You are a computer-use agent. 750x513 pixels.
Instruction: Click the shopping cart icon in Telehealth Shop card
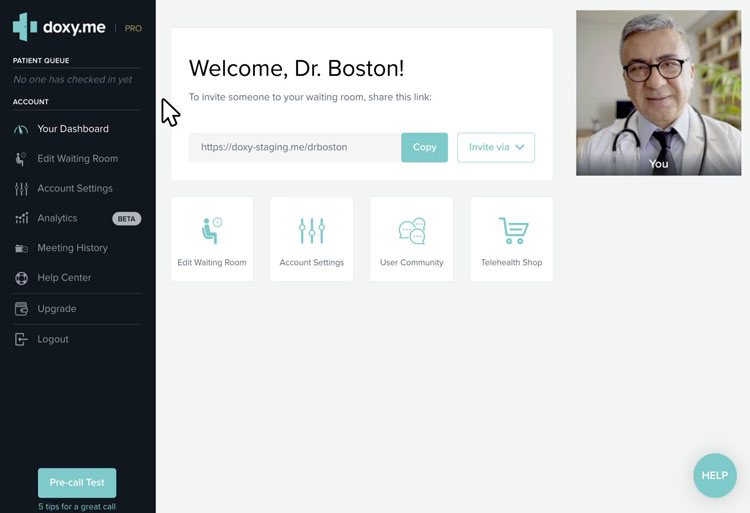click(513, 230)
